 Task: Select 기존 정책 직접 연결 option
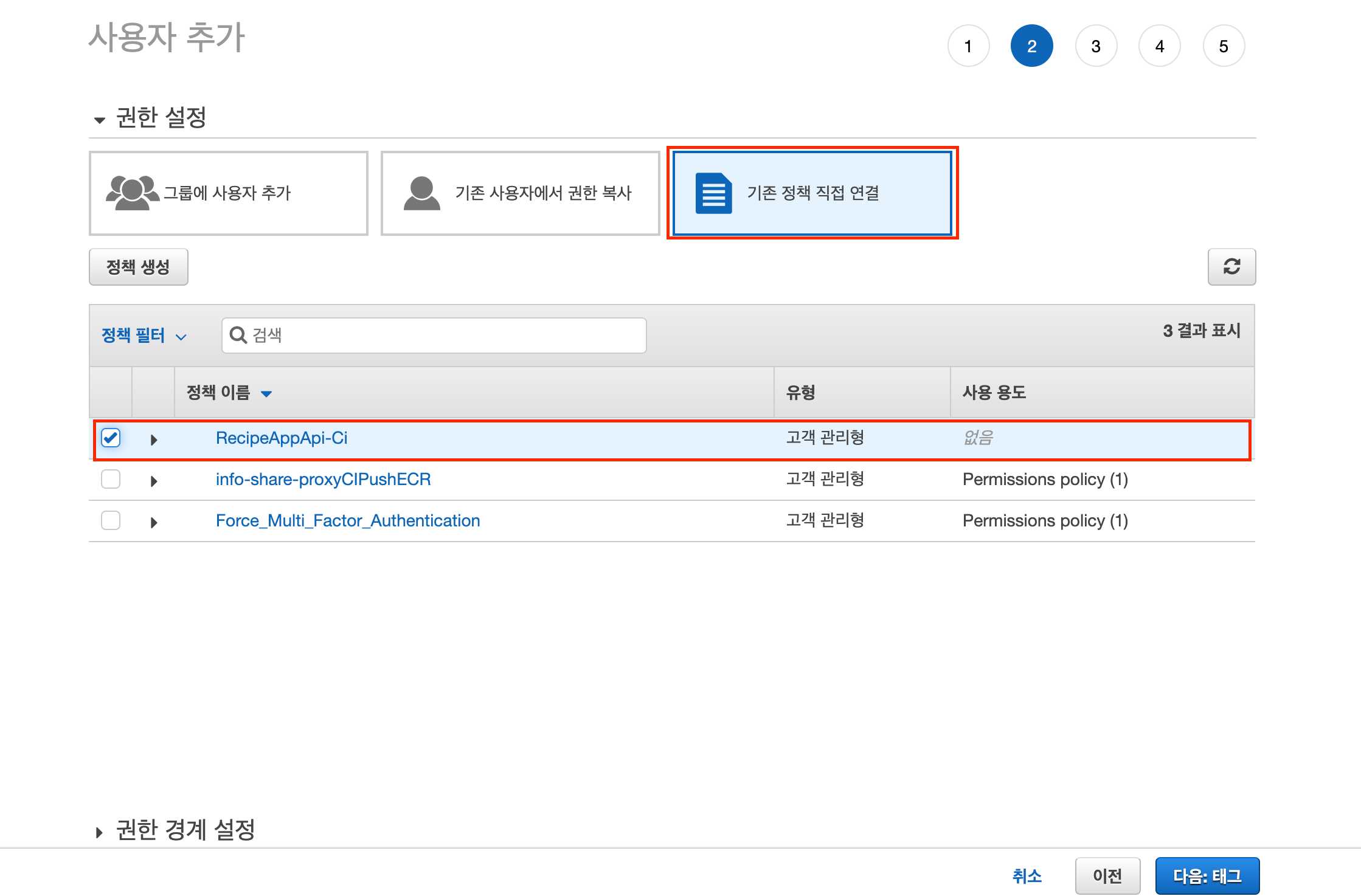(x=812, y=193)
